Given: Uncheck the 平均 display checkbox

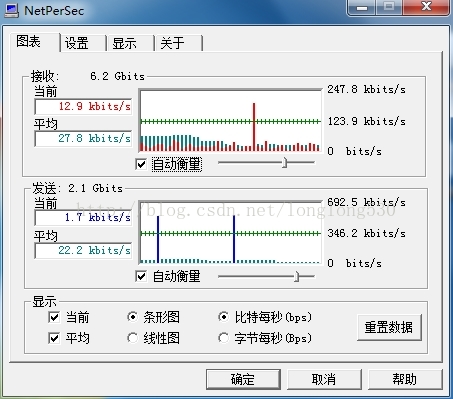Looking at the screenshot, I should pos(54,338).
